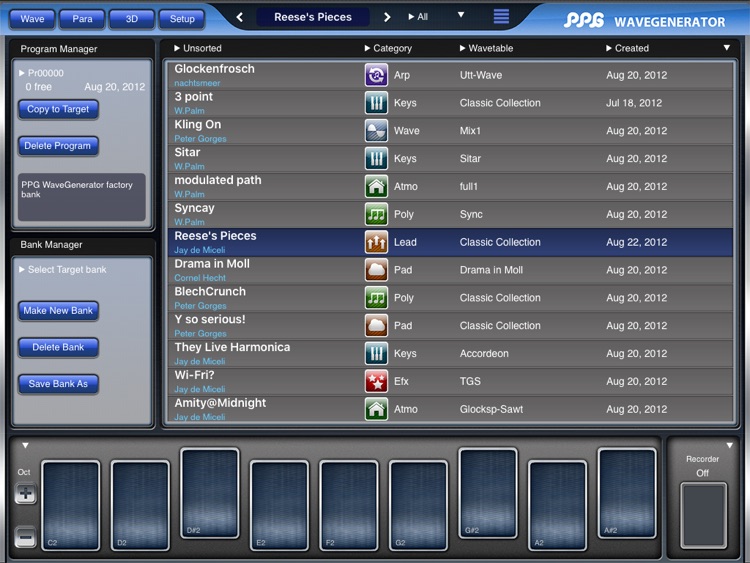Tap the D#2 key pad
750x563 pixels.
coord(210,493)
